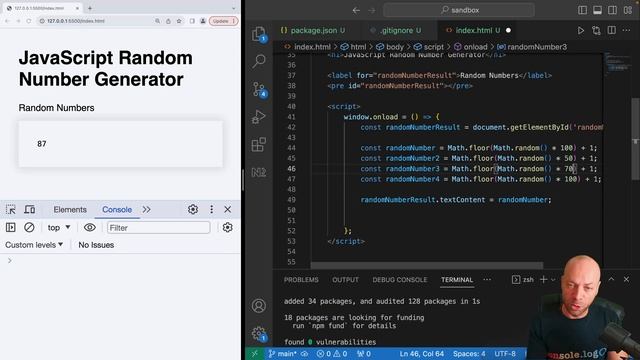Click the zsh terminal profile label
Screen dimensions: 640x360
pyautogui.click(x=523, y=280)
